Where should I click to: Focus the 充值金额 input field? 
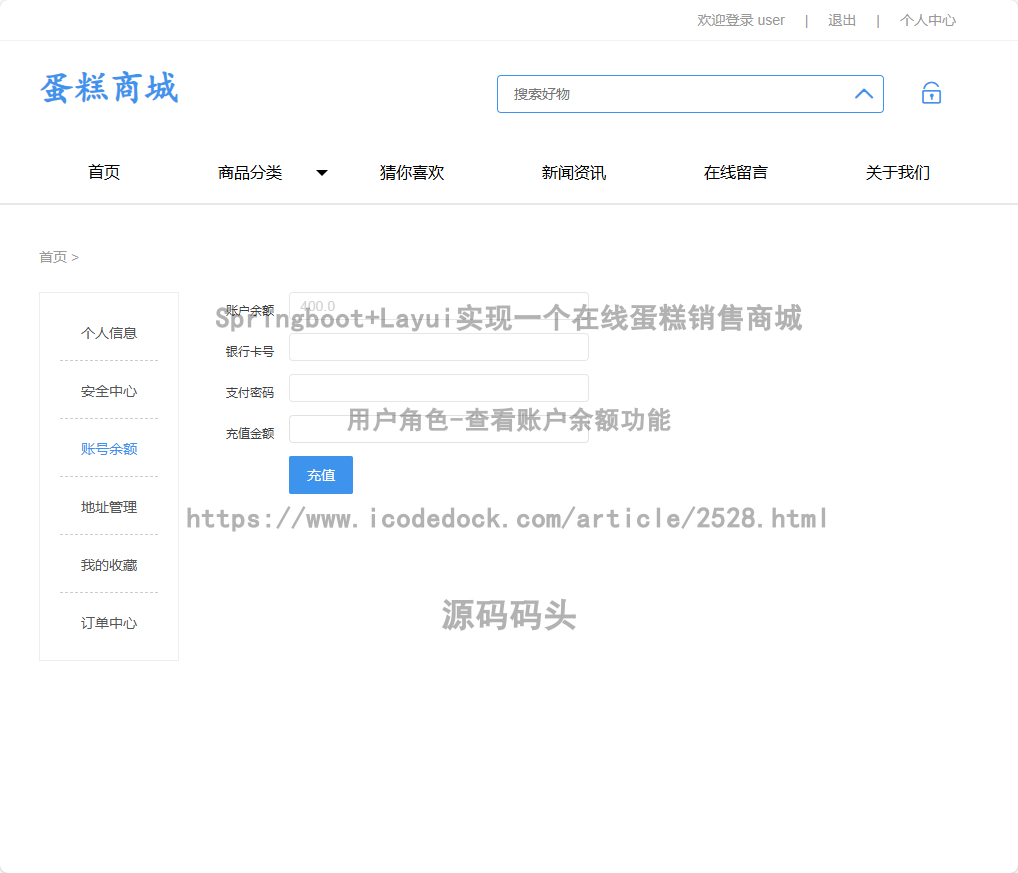click(x=439, y=429)
